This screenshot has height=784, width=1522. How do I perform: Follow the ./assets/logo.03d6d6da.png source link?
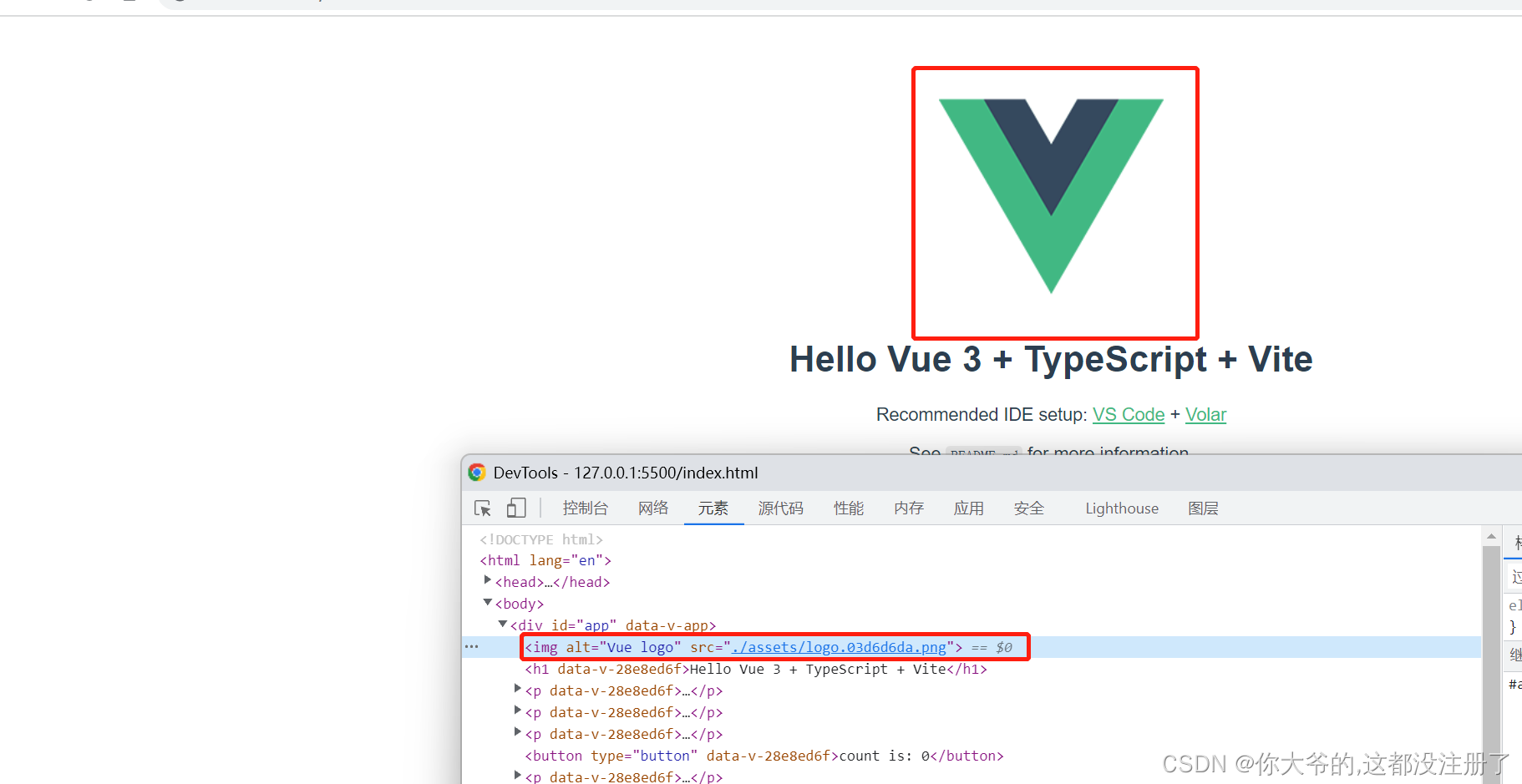(839, 647)
